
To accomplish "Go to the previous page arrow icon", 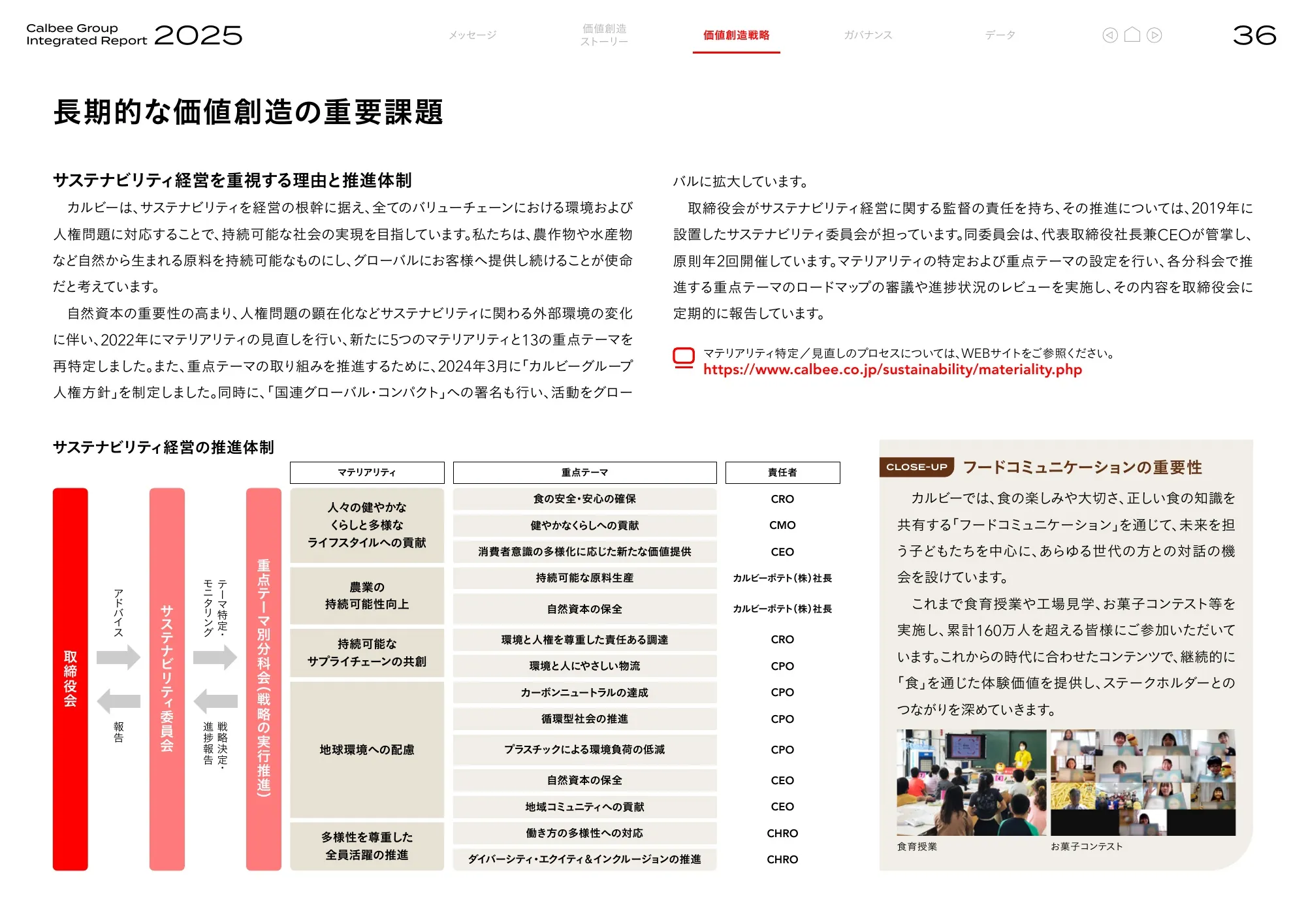I will pos(1109,35).
